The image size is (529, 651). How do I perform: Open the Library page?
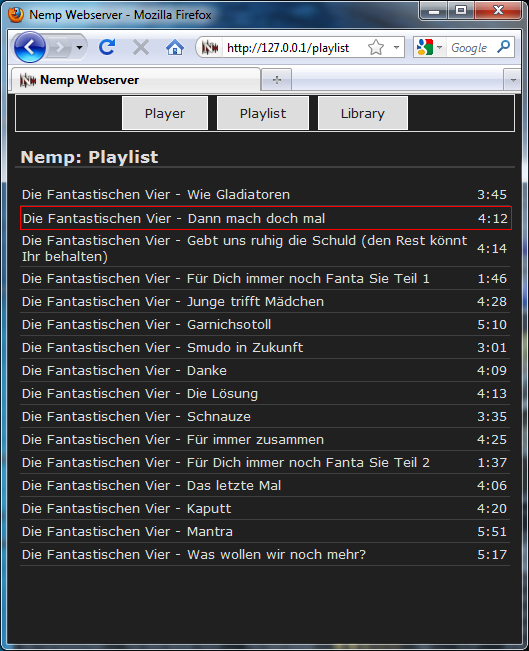pyautogui.click(x=363, y=113)
